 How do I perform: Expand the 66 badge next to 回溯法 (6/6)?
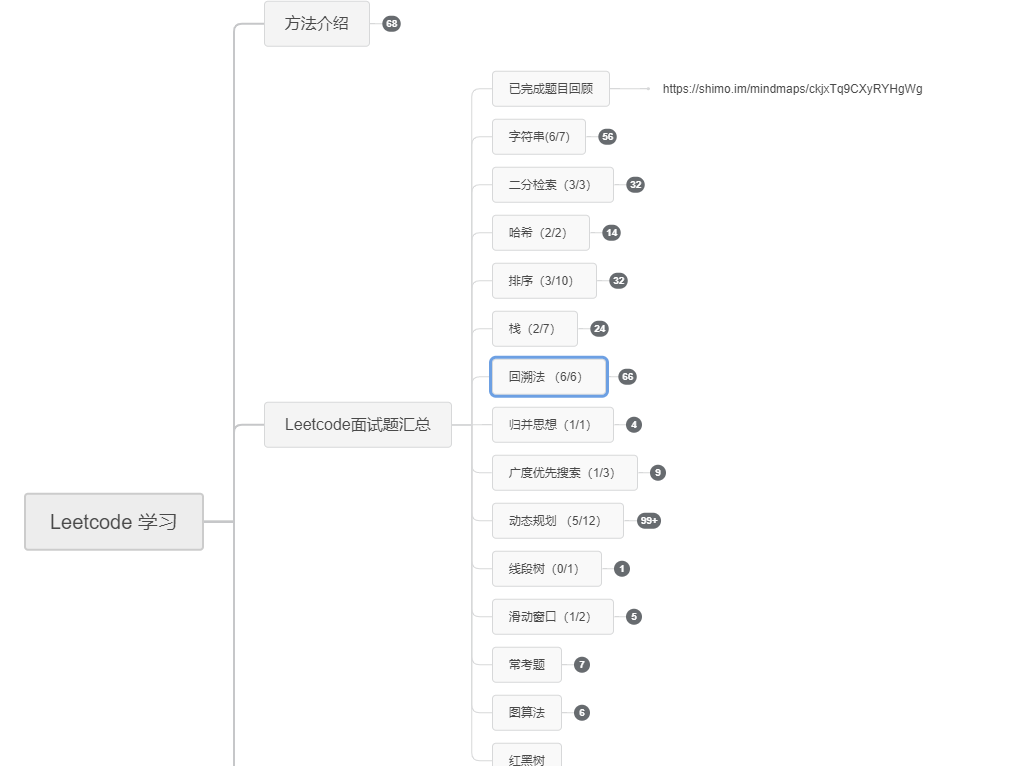coord(627,377)
